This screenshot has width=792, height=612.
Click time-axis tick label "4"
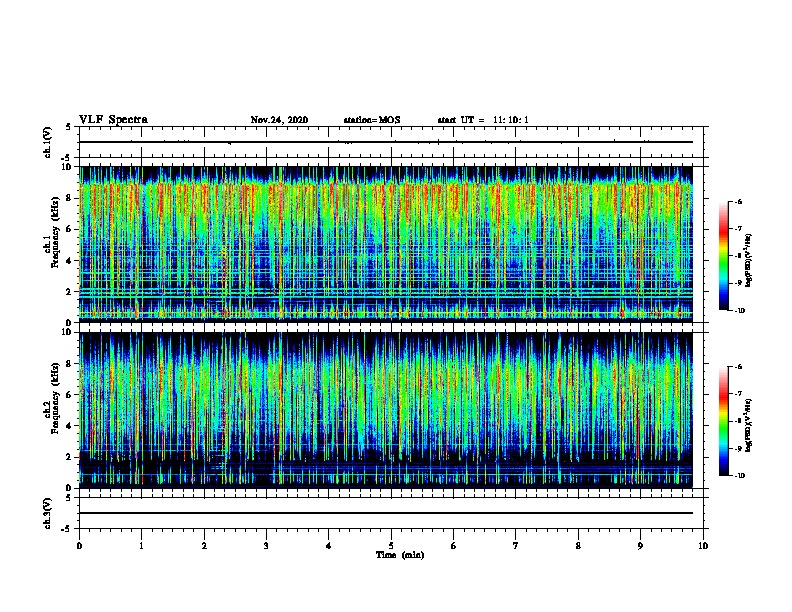329,545
